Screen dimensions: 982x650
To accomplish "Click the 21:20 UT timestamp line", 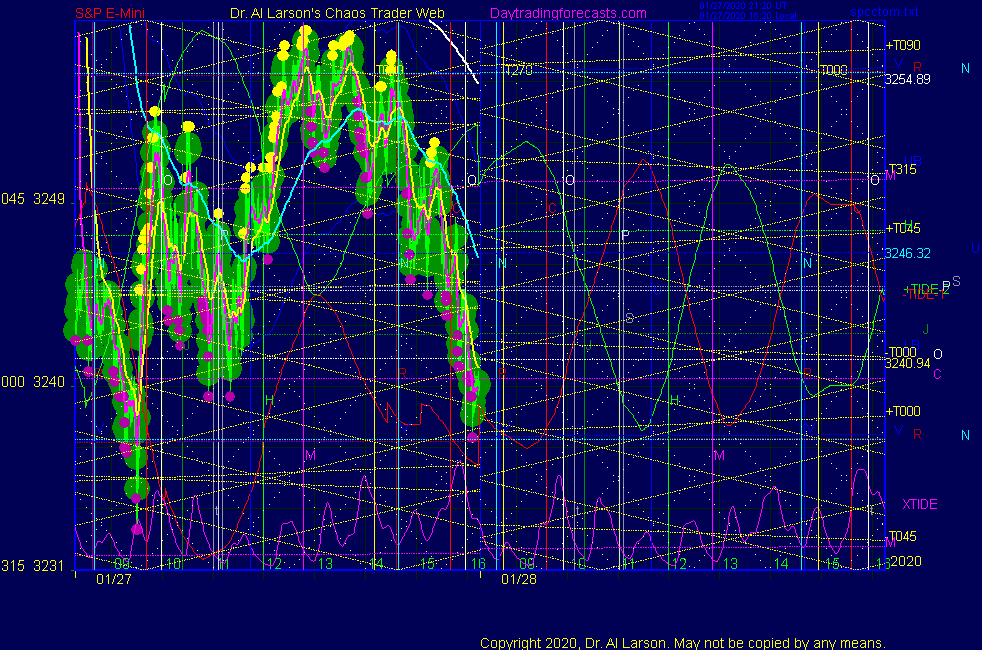I will click(743, 6).
